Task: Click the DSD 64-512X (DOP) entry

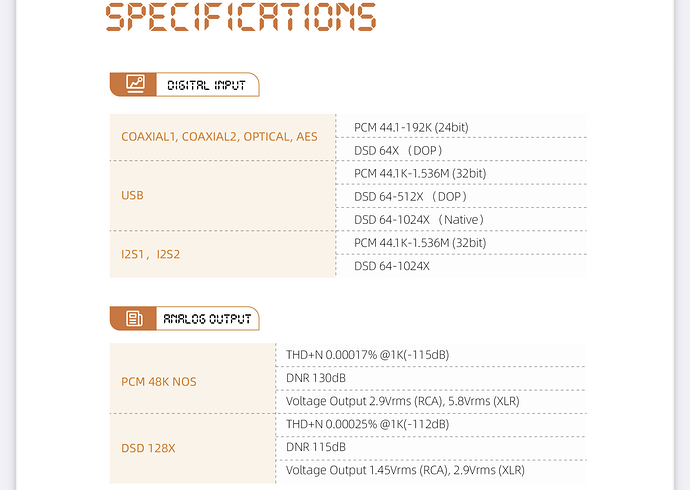Action: click(411, 196)
